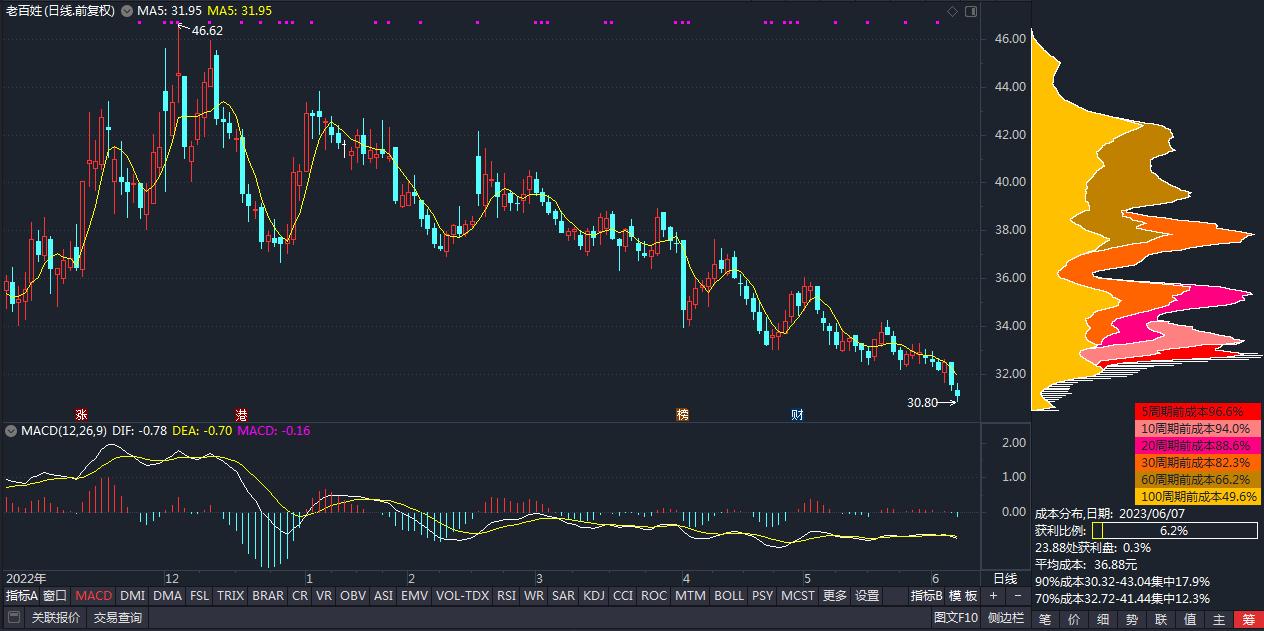Select the KDJ indicator
The height and width of the screenshot is (631, 1264).
tap(594, 595)
